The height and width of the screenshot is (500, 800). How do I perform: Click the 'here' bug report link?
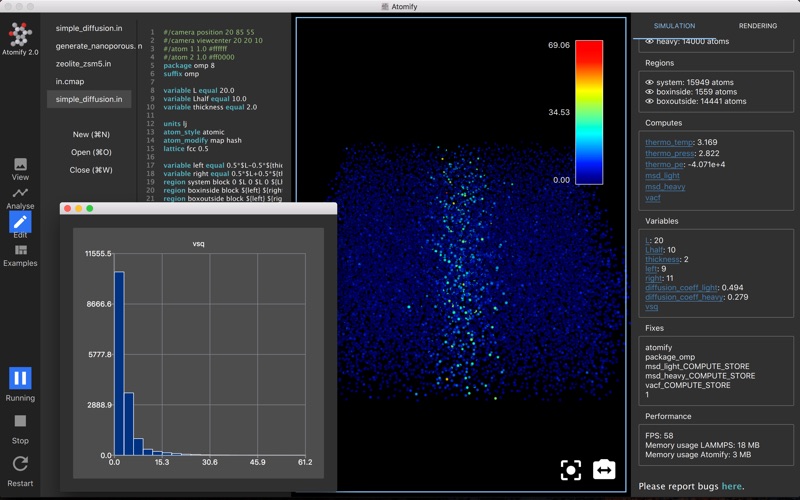[x=732, y=487]
